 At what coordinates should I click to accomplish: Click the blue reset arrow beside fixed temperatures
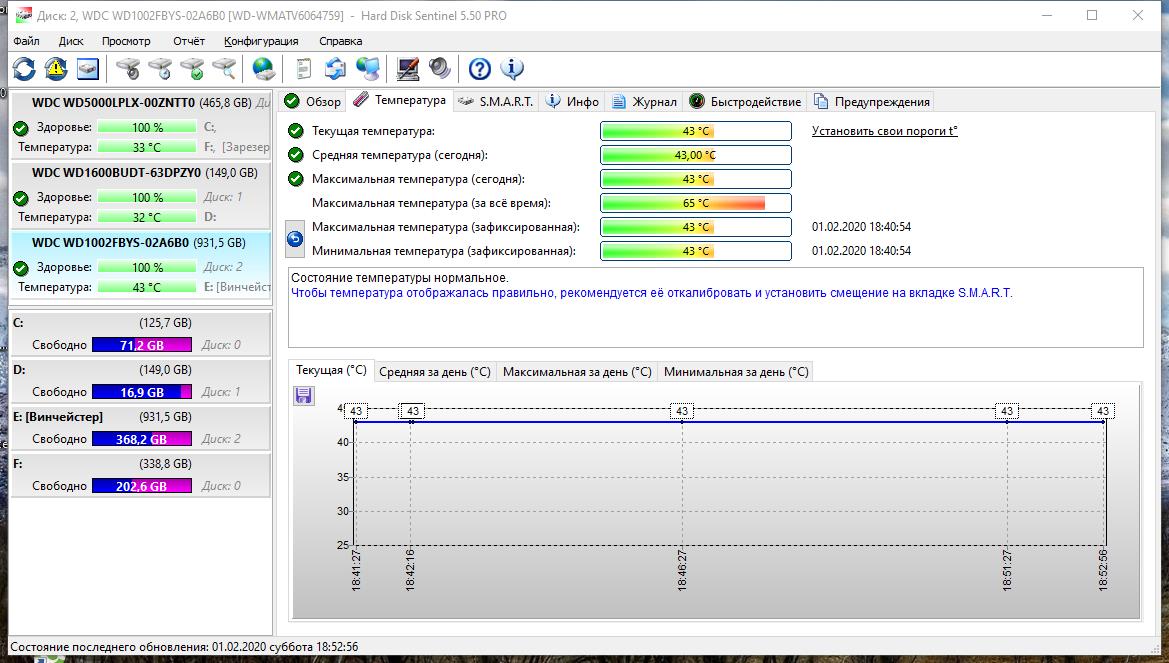click(295, 239)
